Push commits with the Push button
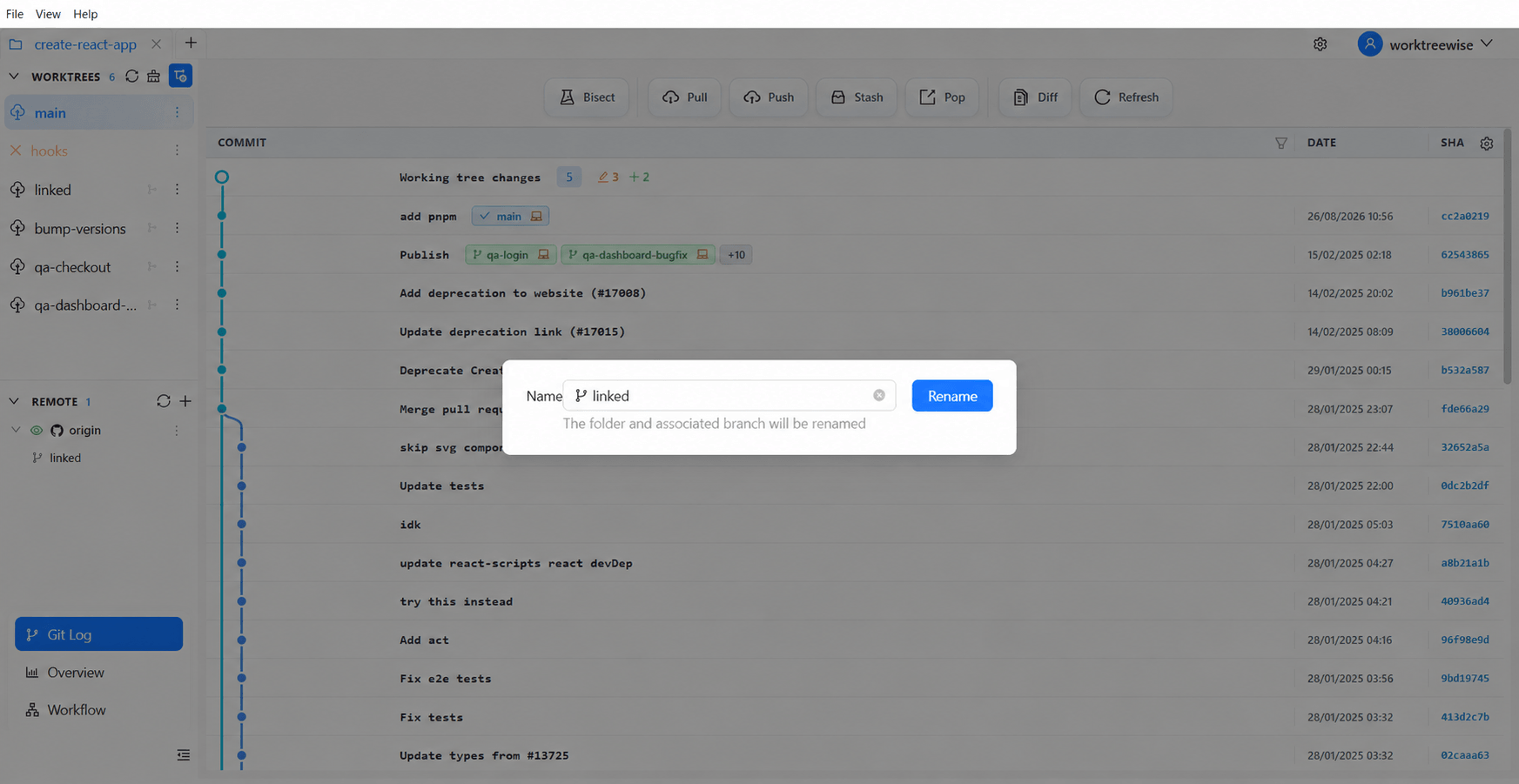The image size is (1519, 784). [769, 97]
